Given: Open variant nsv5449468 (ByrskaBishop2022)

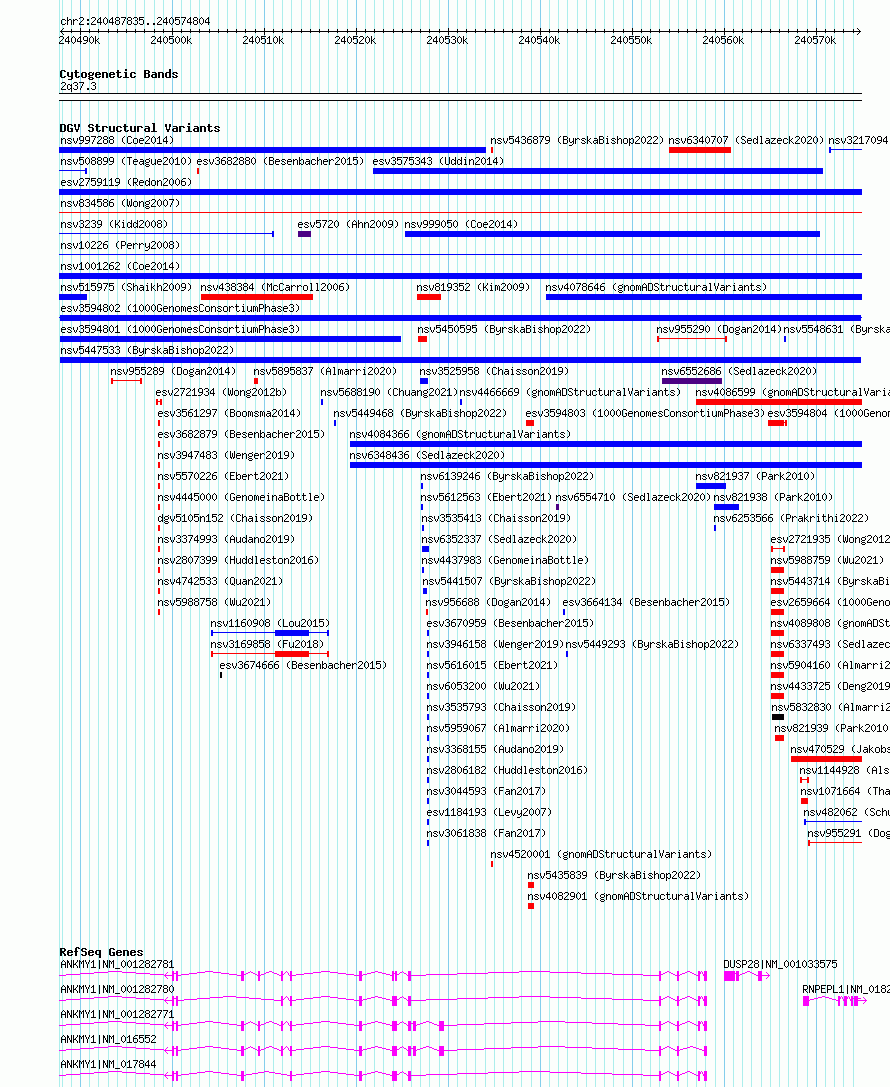Looking at the screenshot, I should click(420, 413).
